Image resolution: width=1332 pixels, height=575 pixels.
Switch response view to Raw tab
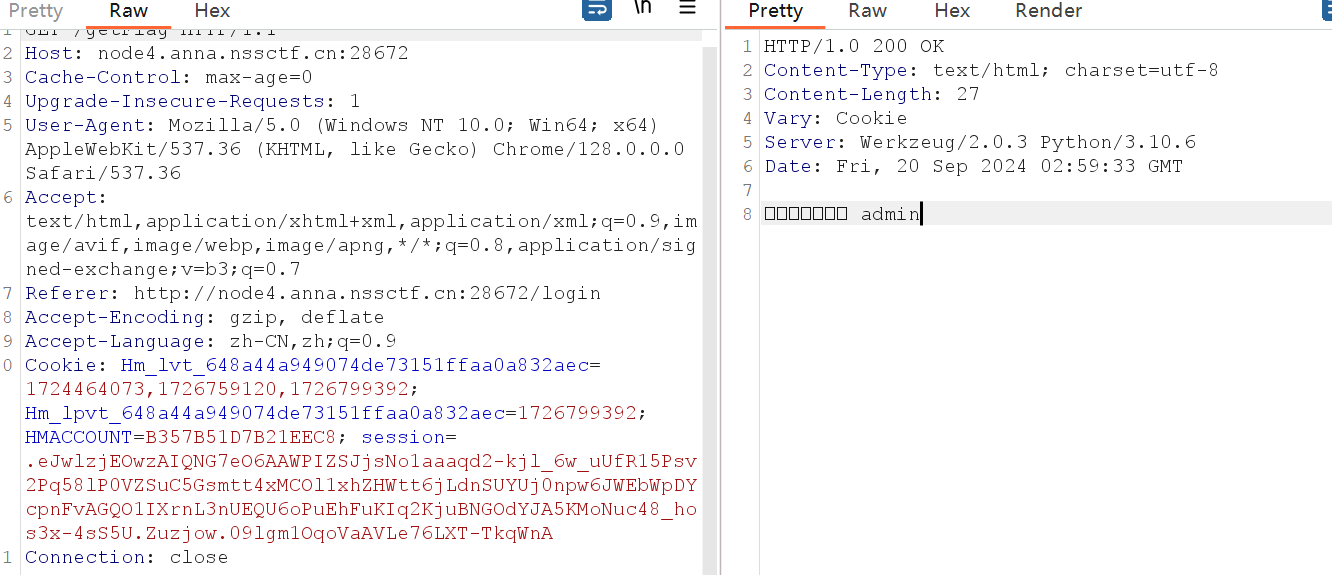coord(867,11)
